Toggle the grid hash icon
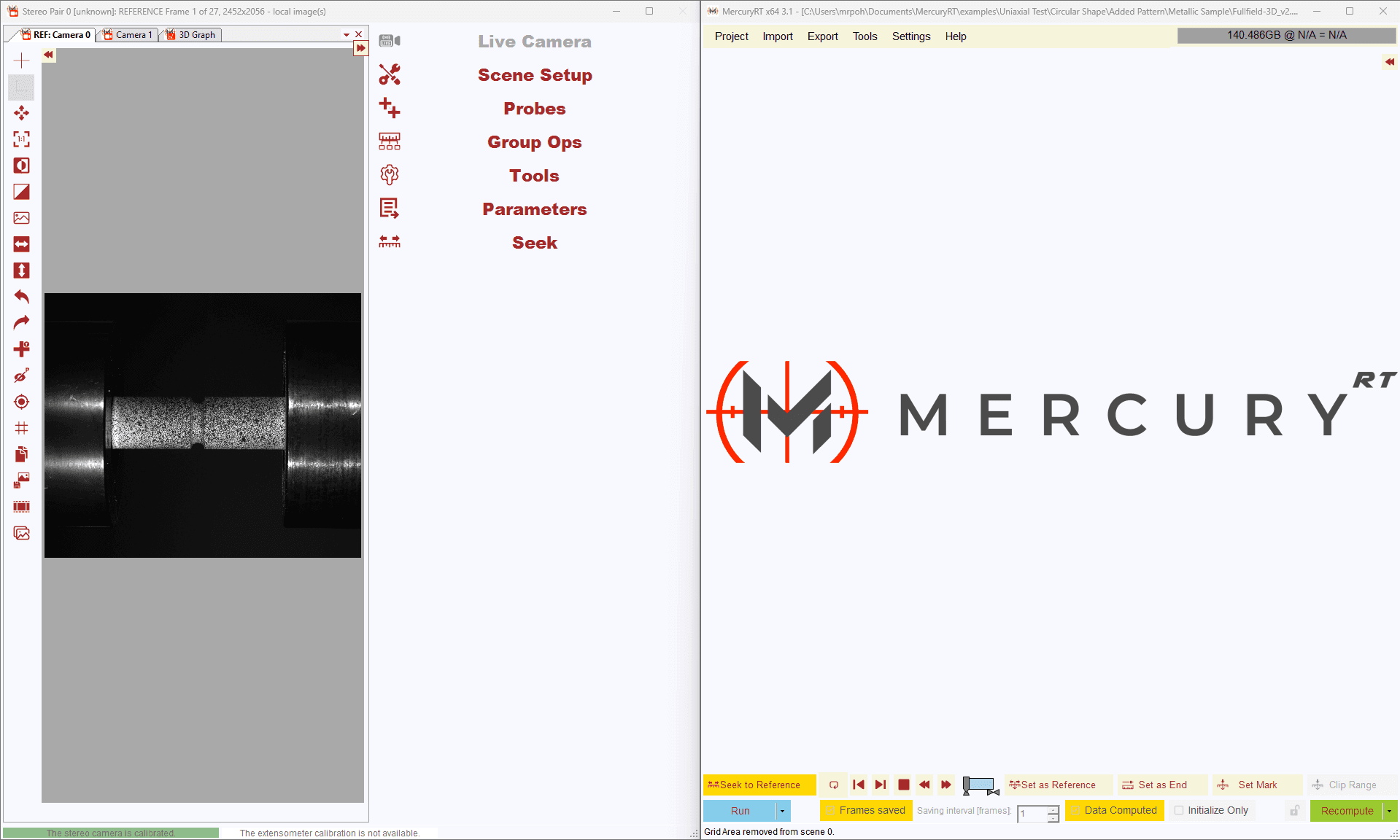The height and width of the screenshot is (840, 1400). point(21,428)
